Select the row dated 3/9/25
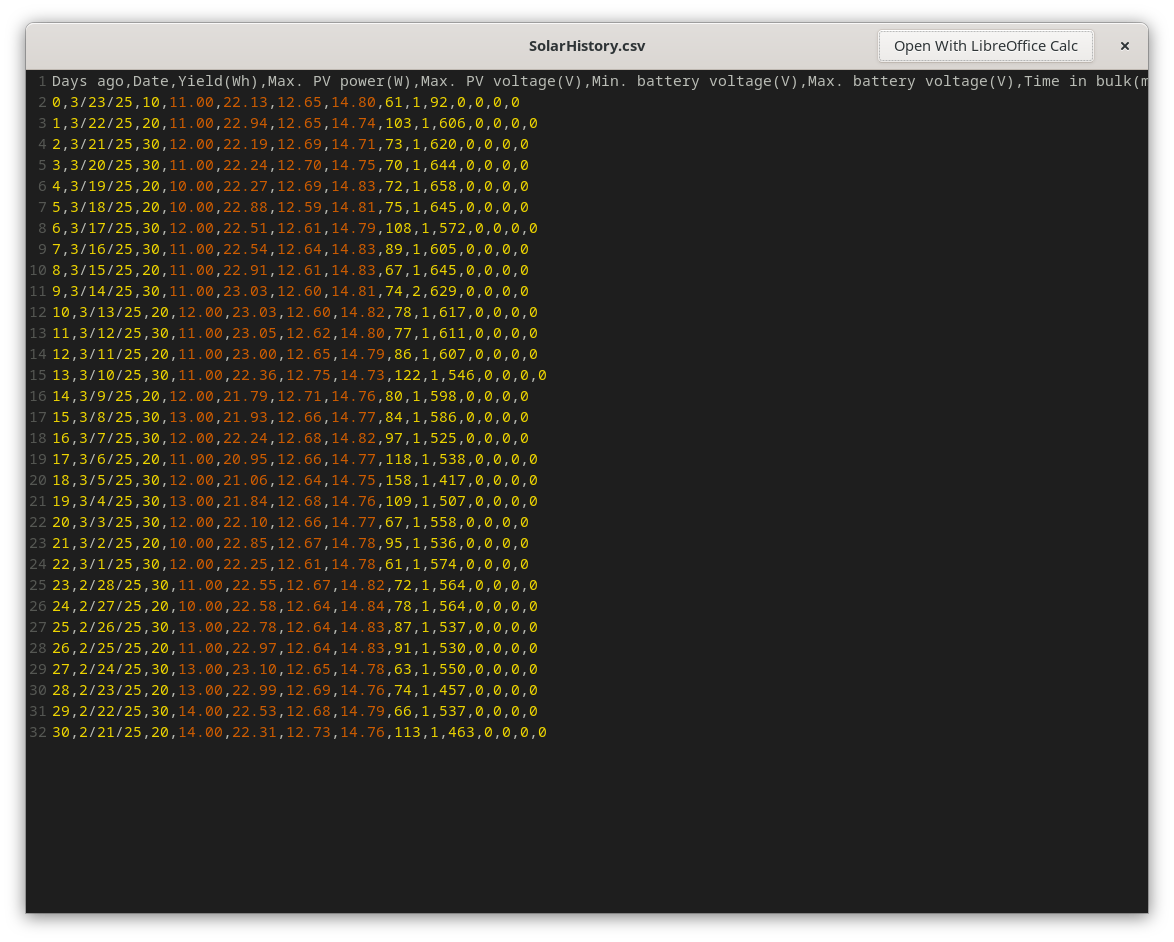Image resolution: width=1174 pixels, height=942 pixels. pos(291,395)
